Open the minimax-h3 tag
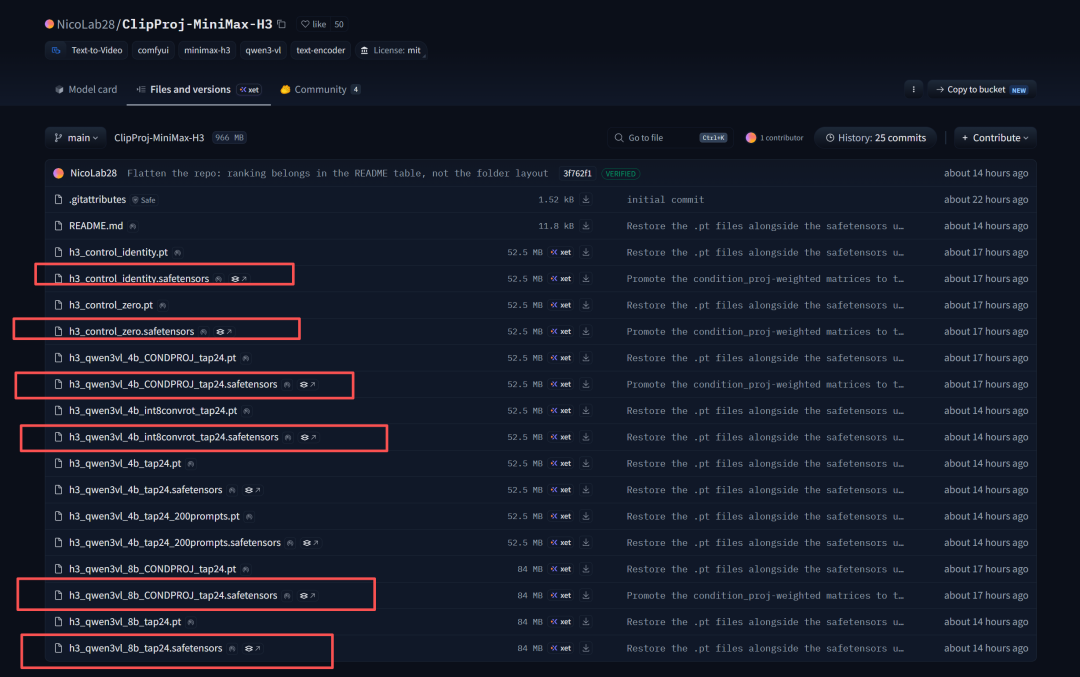Screen dimensions: 1080x677 [x=207, y=50]
